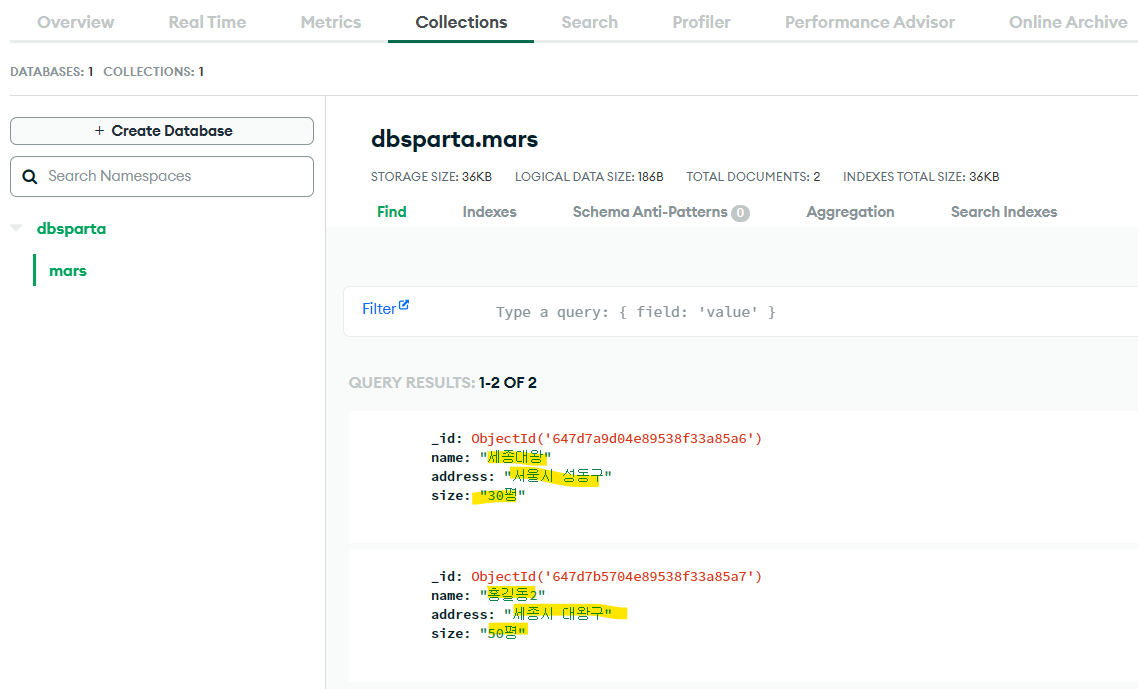Open the Performance Advisor tab
The image size is (1138, 689).
click(x=869, y=23)
